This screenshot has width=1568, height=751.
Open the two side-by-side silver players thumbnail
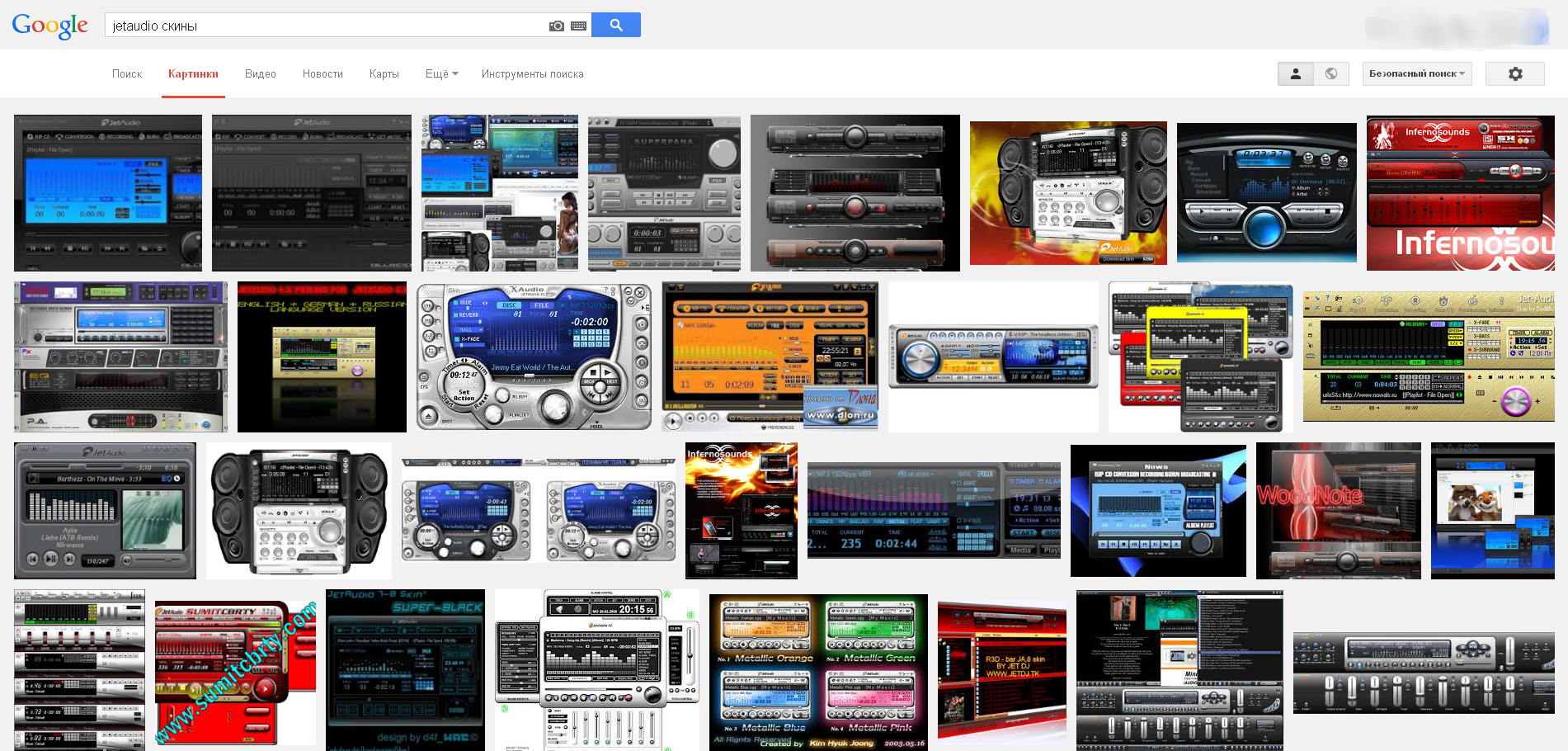point(539,511)
